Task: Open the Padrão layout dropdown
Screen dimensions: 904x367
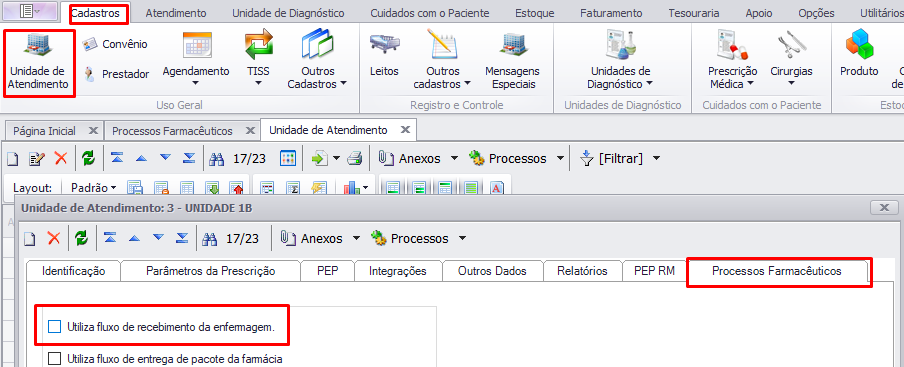Action: 93,188
